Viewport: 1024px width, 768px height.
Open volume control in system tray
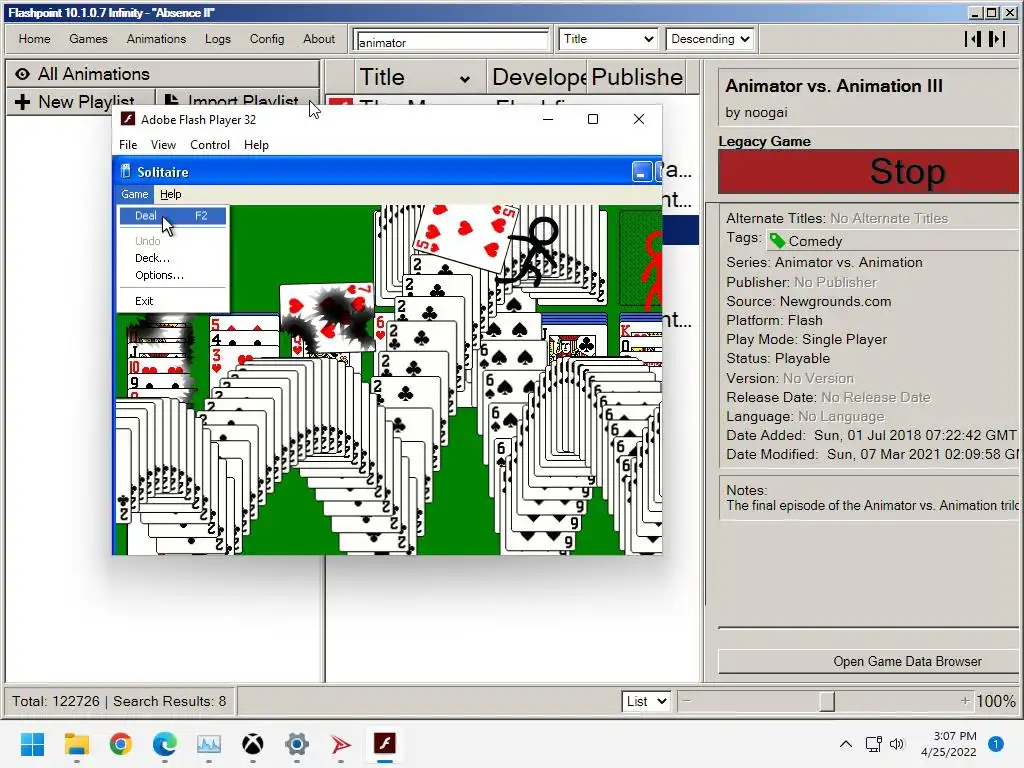point(897,744)
